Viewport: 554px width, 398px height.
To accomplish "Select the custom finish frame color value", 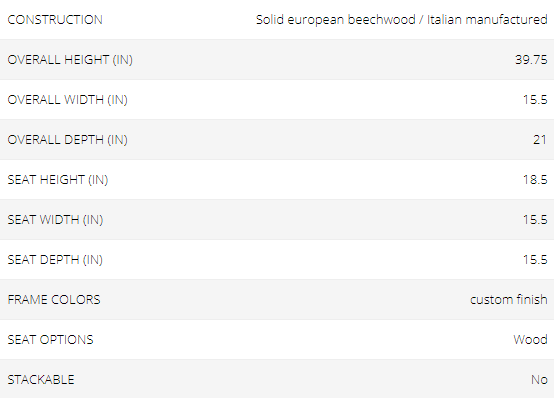I will click(x=509, y=300).
